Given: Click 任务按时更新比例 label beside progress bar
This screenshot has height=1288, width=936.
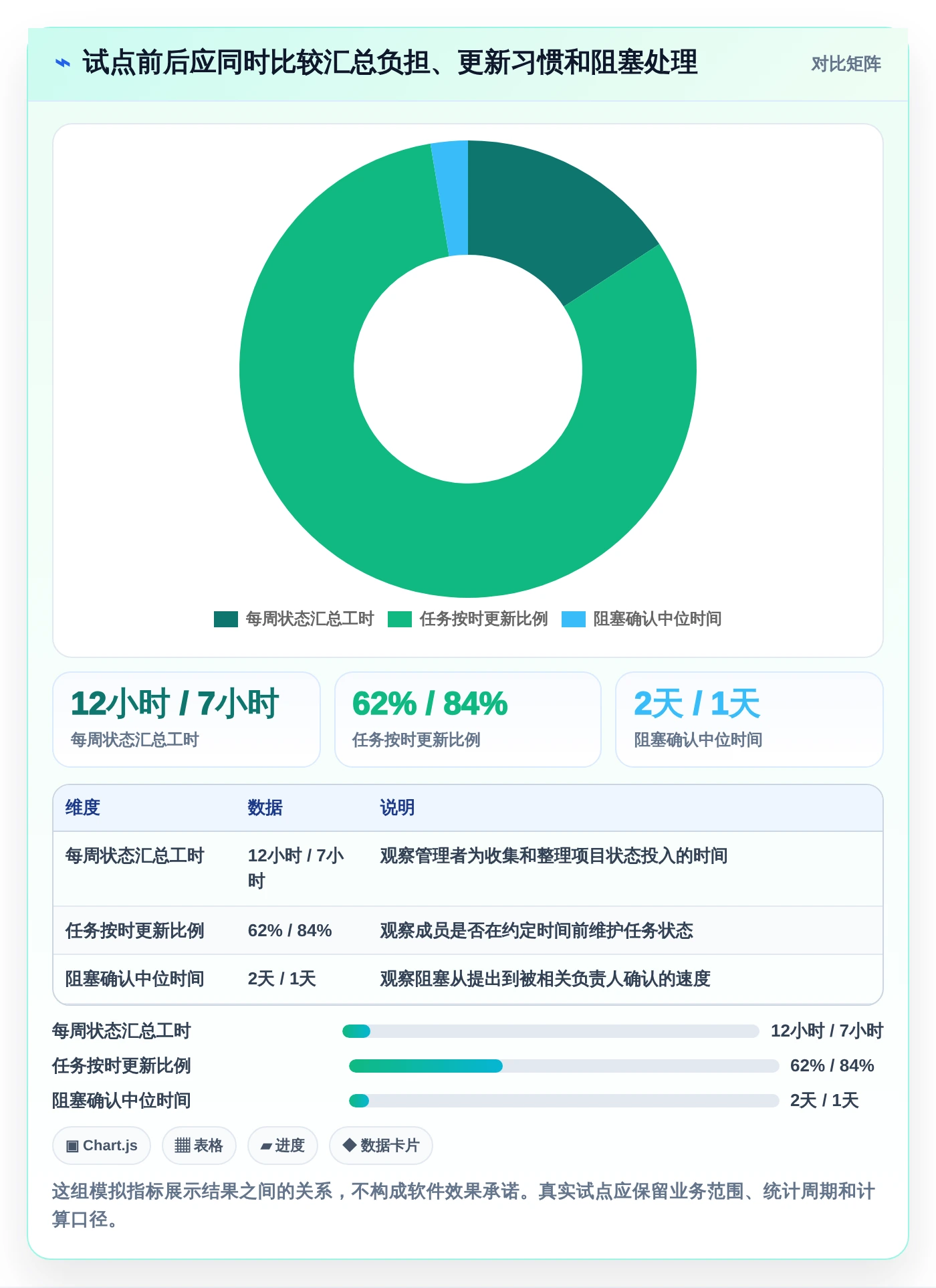Looking at the screenshot, I should coord(122,1066).
